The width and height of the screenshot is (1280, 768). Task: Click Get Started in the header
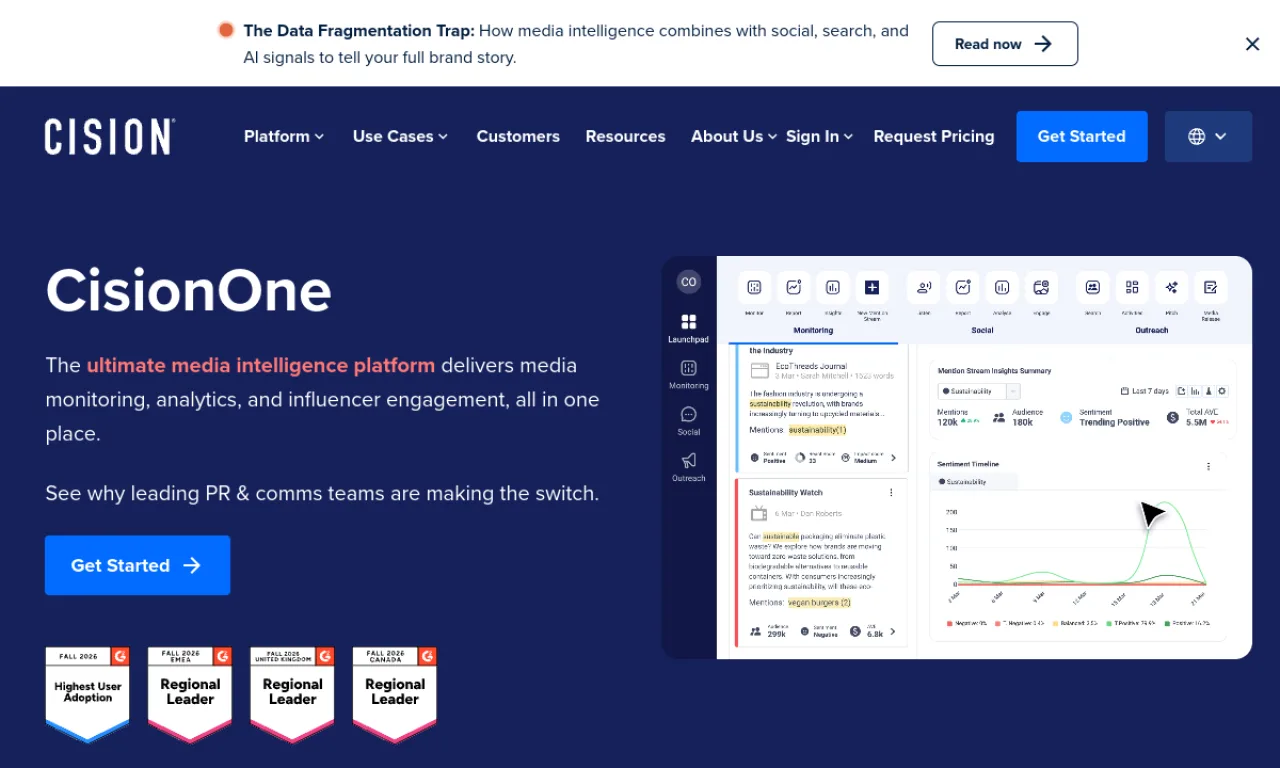click(x=1082, y=136)
